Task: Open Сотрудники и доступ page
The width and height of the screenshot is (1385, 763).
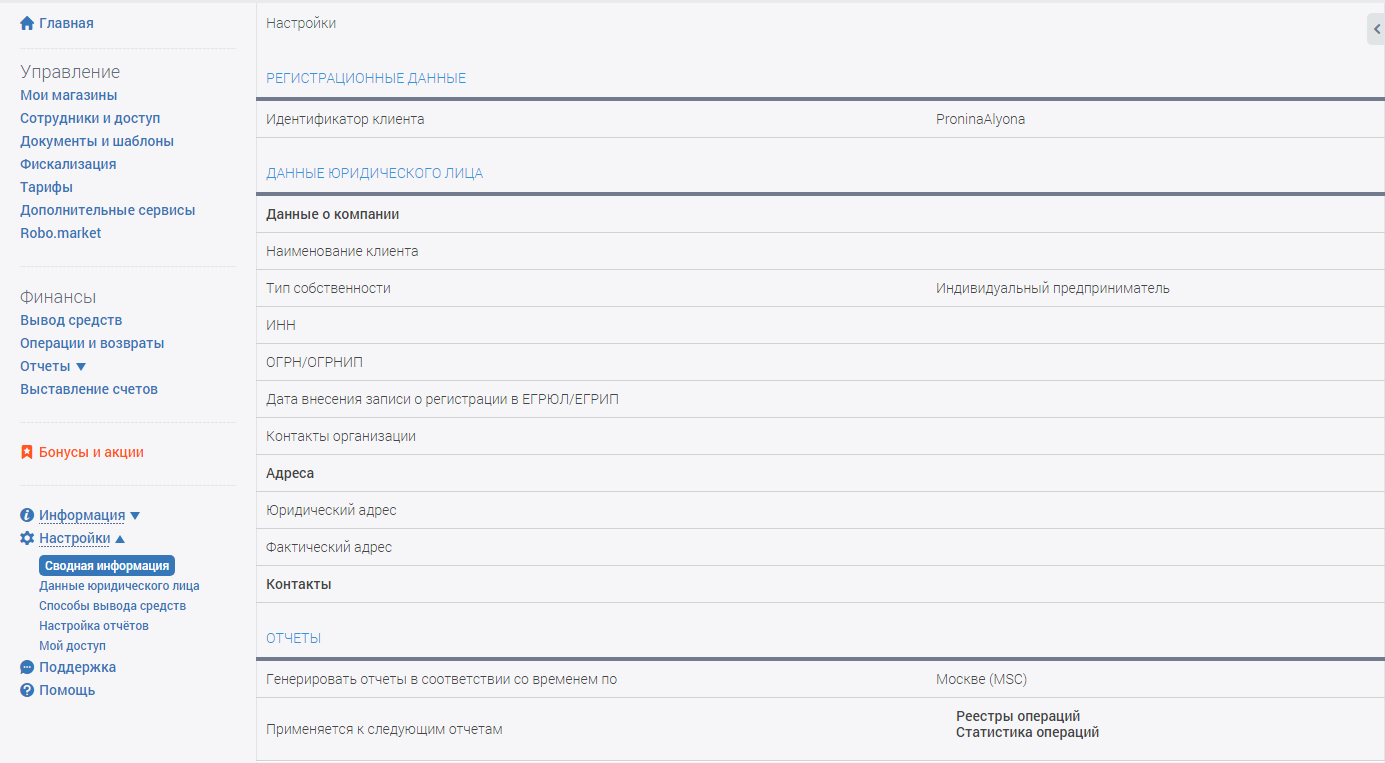Action: (x=90, y=118)
